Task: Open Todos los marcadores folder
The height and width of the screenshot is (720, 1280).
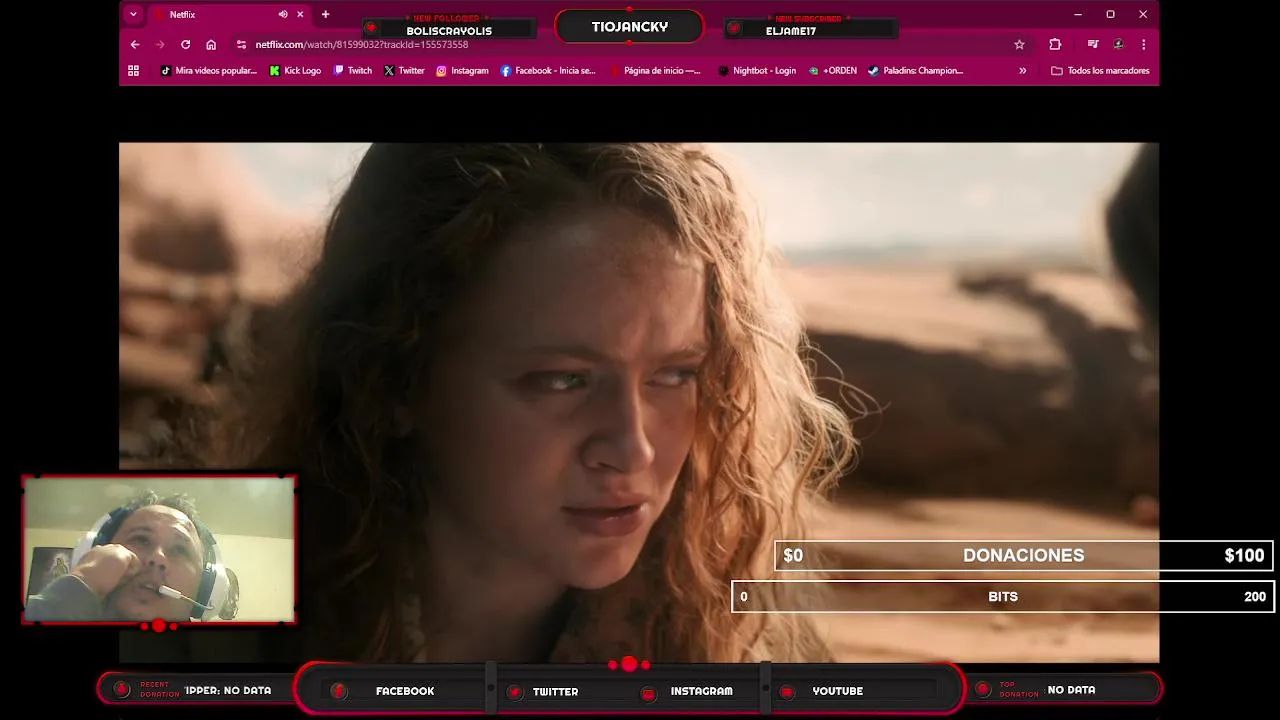Action: [1100, 71]
